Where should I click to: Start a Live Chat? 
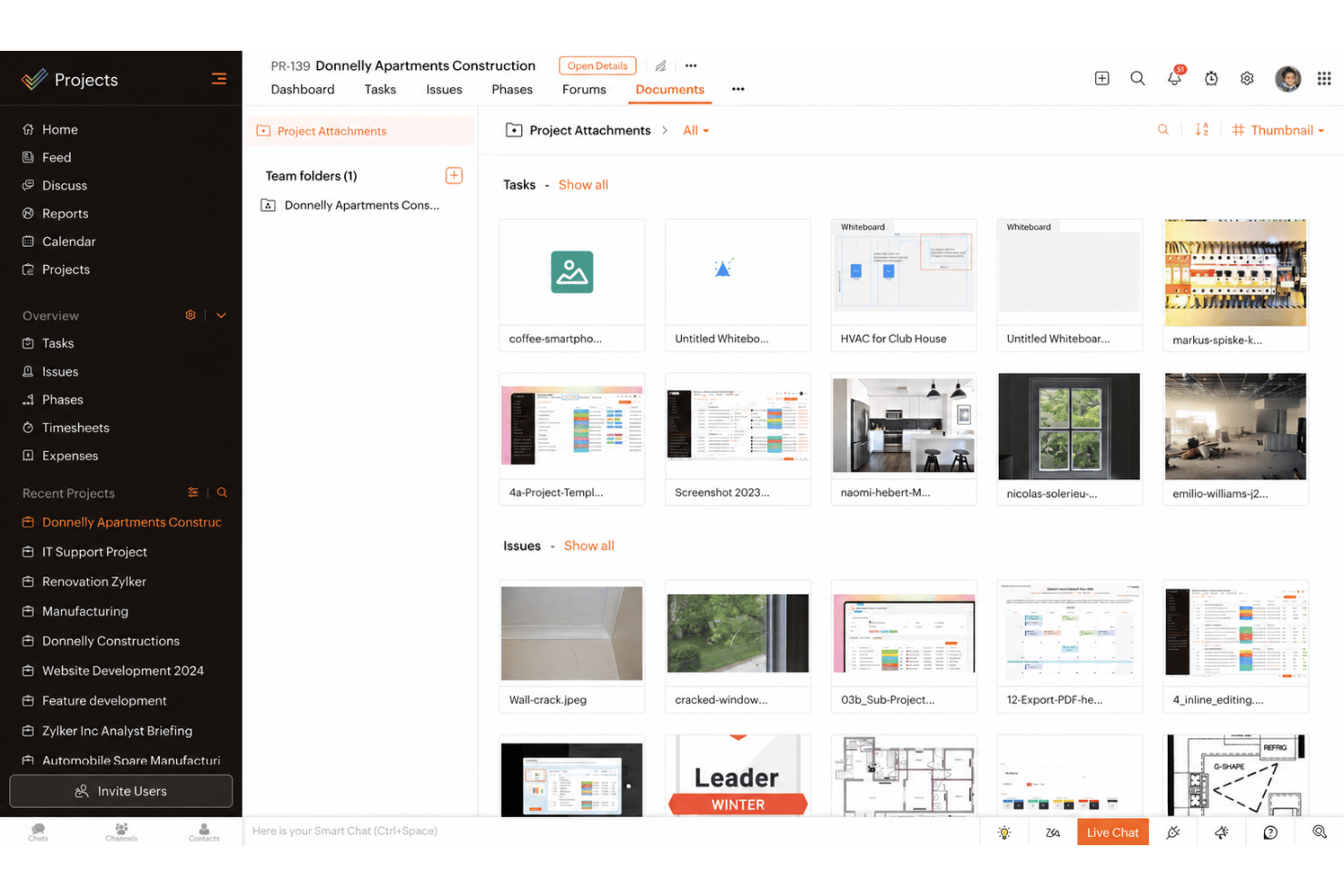pyautogui.click(x=1112, y=832)
